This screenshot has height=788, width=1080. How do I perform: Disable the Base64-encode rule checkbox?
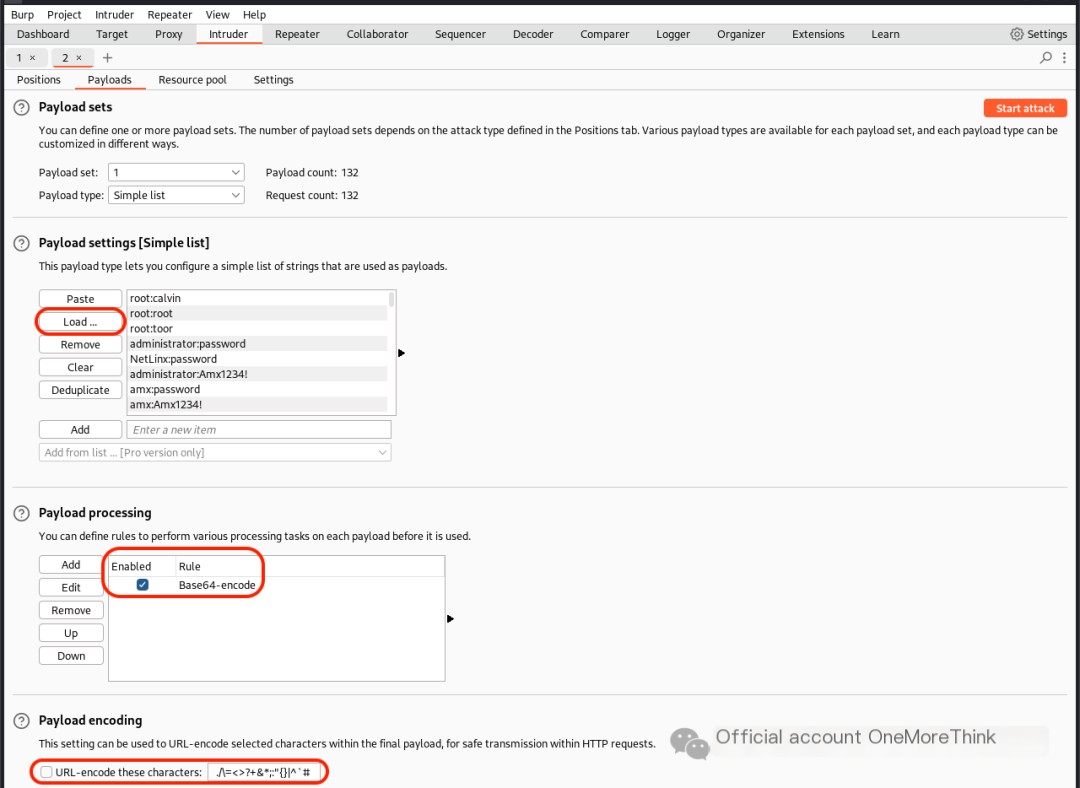[x=143, y=585]
